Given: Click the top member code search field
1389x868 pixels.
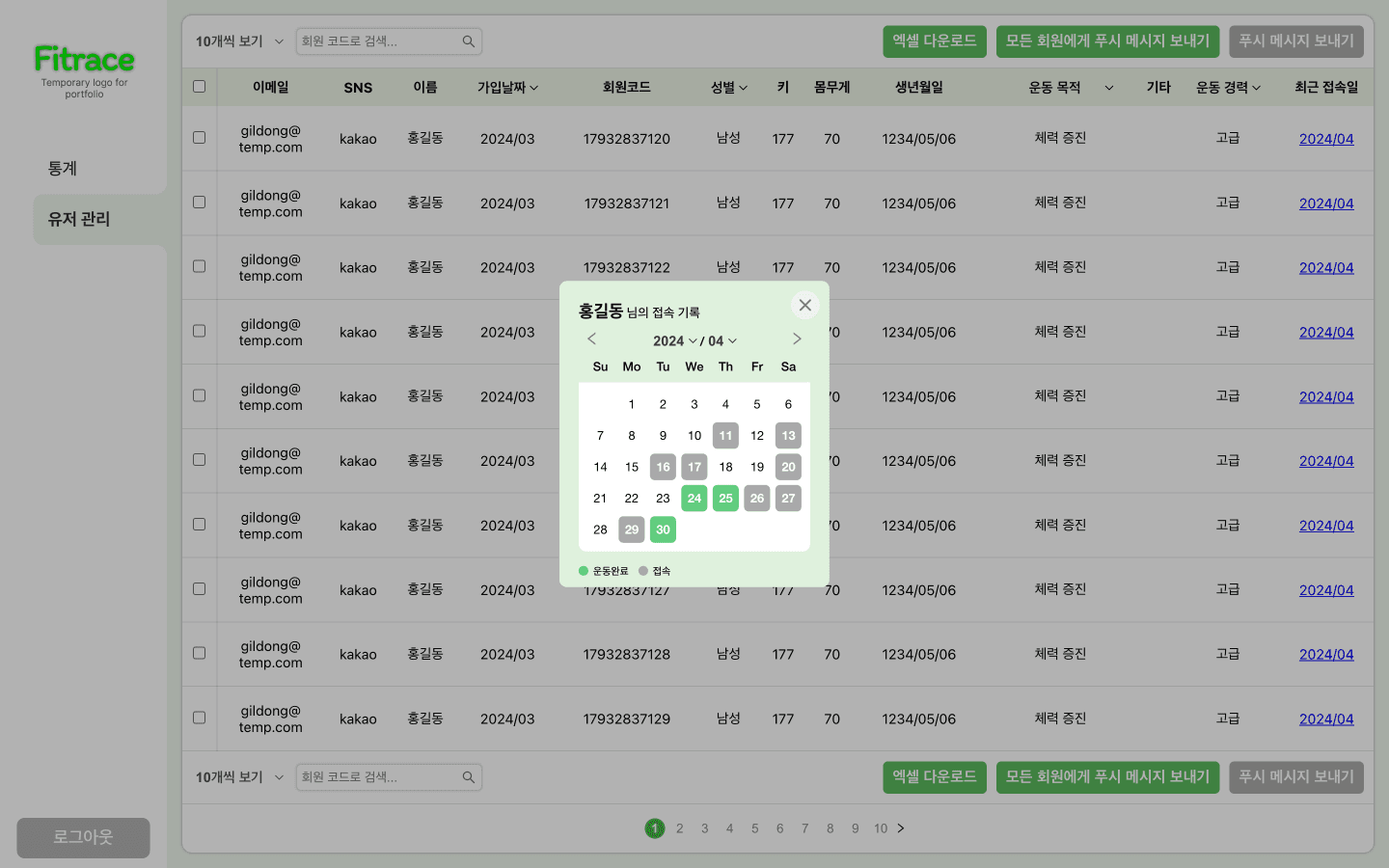Looking at the screenshot, I should pos(378,41).
